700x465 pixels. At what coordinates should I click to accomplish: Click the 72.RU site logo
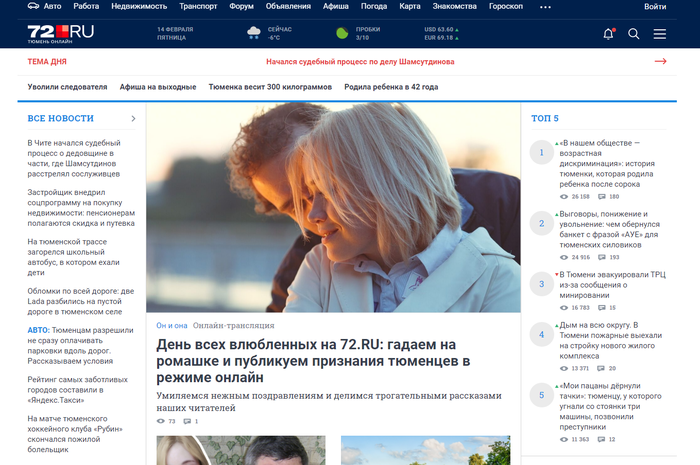pos(61,33)
